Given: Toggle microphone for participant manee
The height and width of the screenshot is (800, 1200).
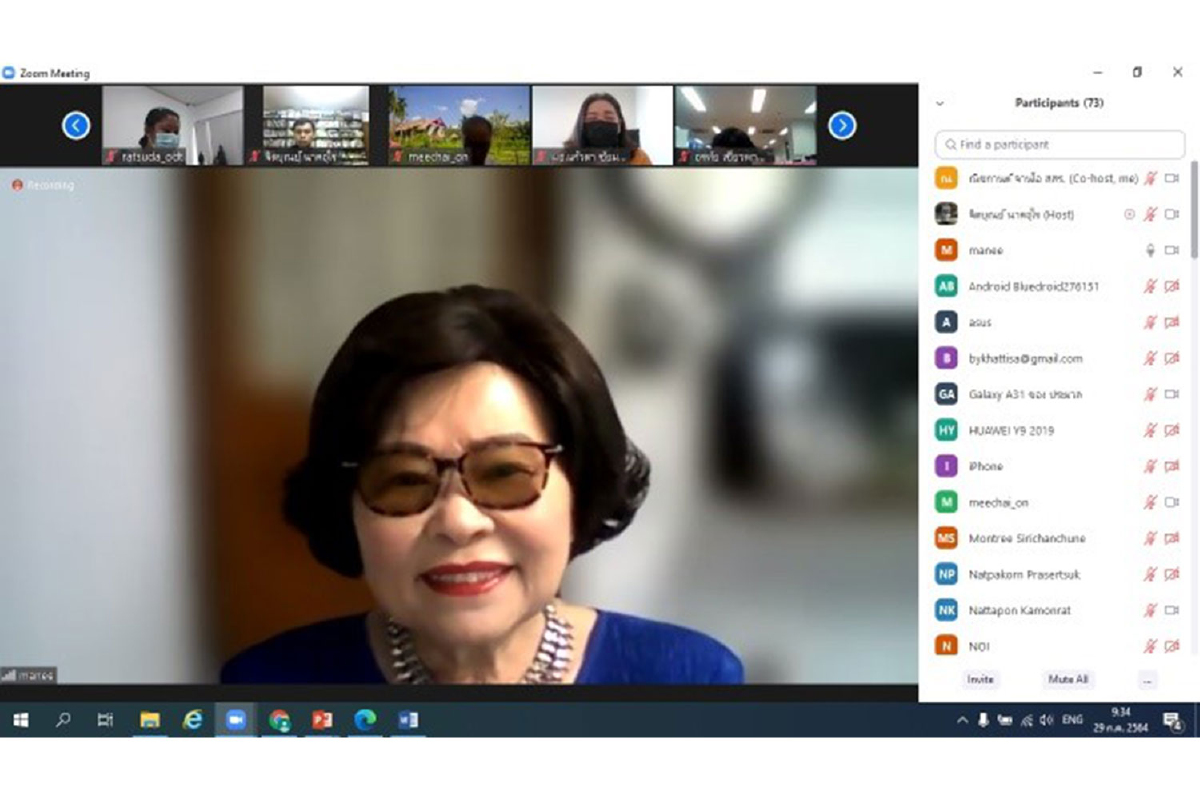Looking at the screenshot, I should pyautogui.click(x=1150, y=250).
